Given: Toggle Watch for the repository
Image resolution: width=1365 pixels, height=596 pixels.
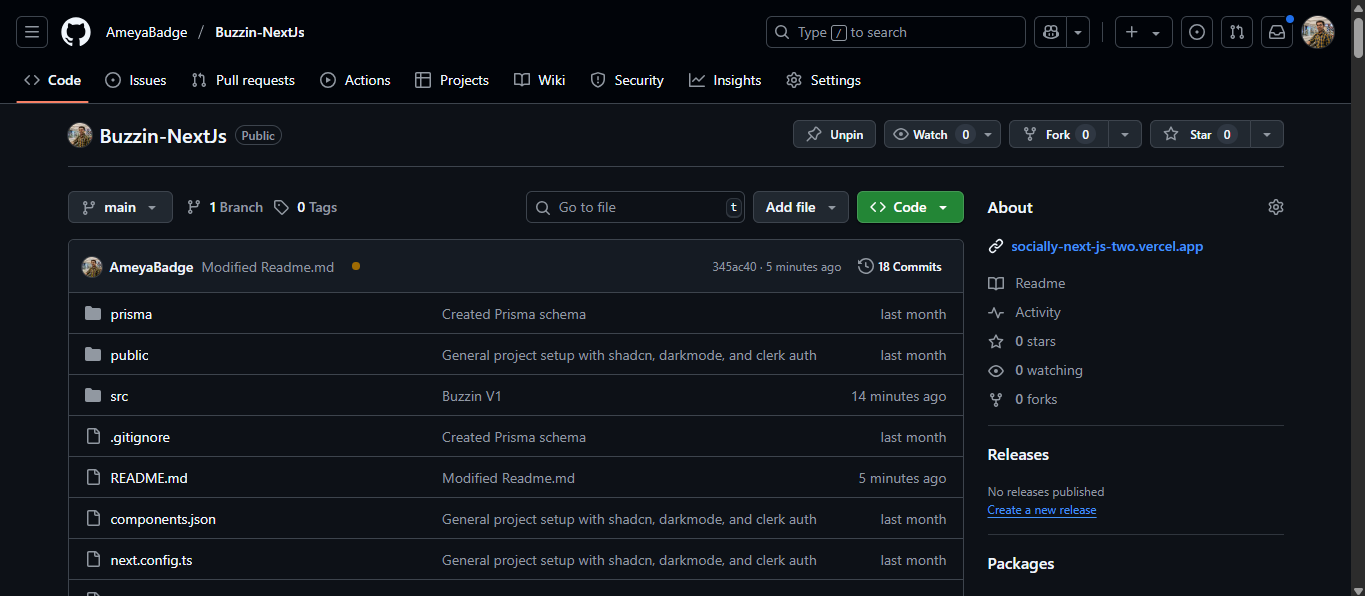Looking at the screenshot, I should coord(929,134).
